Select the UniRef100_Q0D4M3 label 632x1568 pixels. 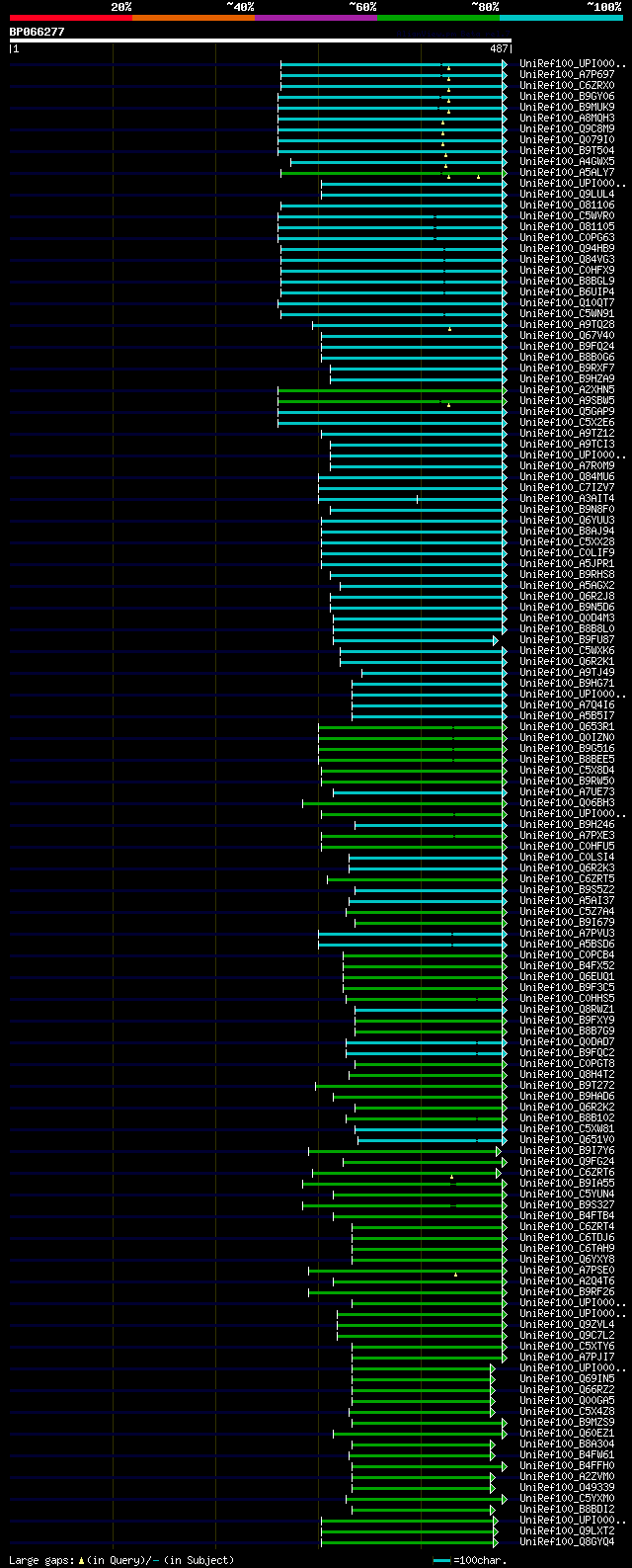click(567, 618)
